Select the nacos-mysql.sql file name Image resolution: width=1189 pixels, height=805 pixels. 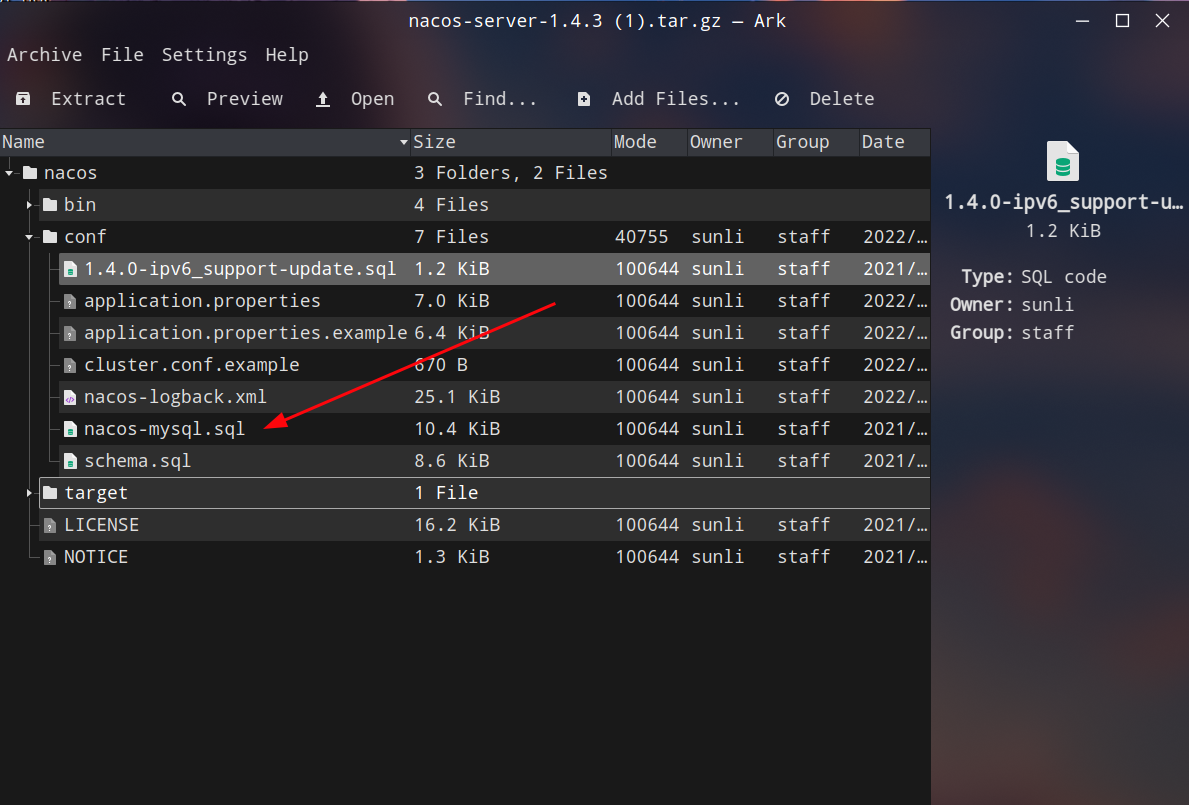(x=165, y=429)
